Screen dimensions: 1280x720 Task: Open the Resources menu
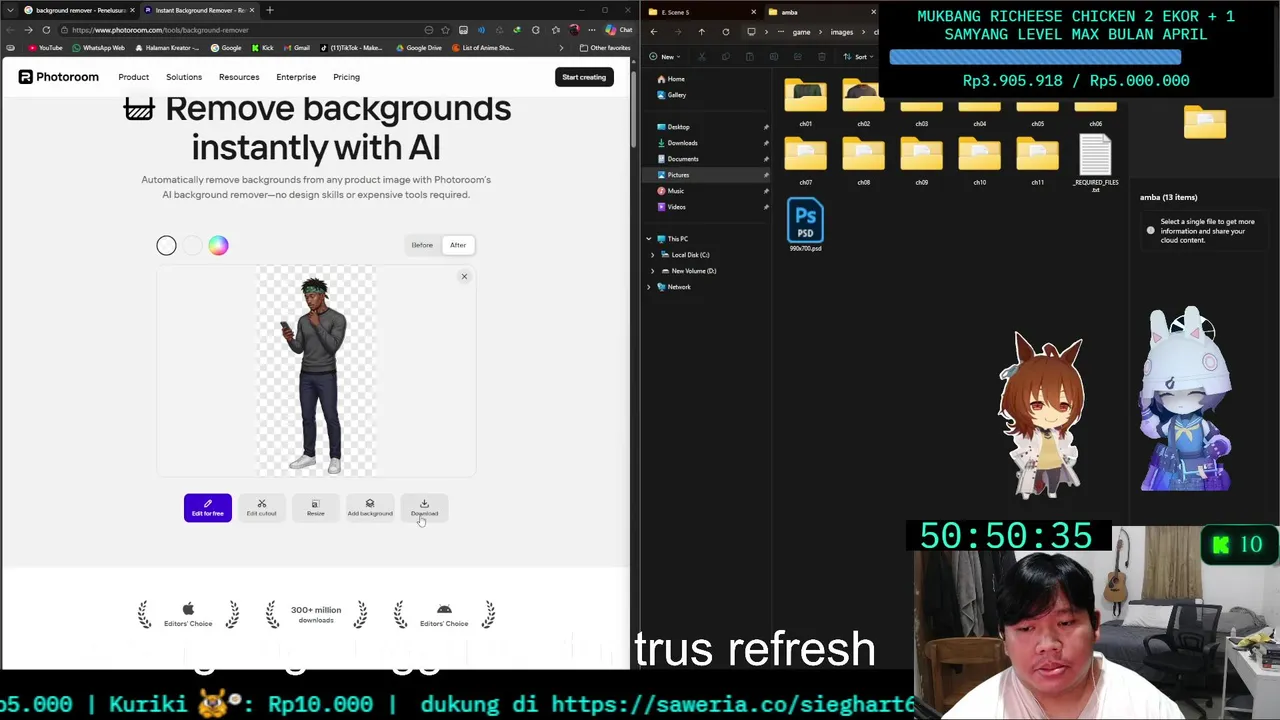[239, 77]
